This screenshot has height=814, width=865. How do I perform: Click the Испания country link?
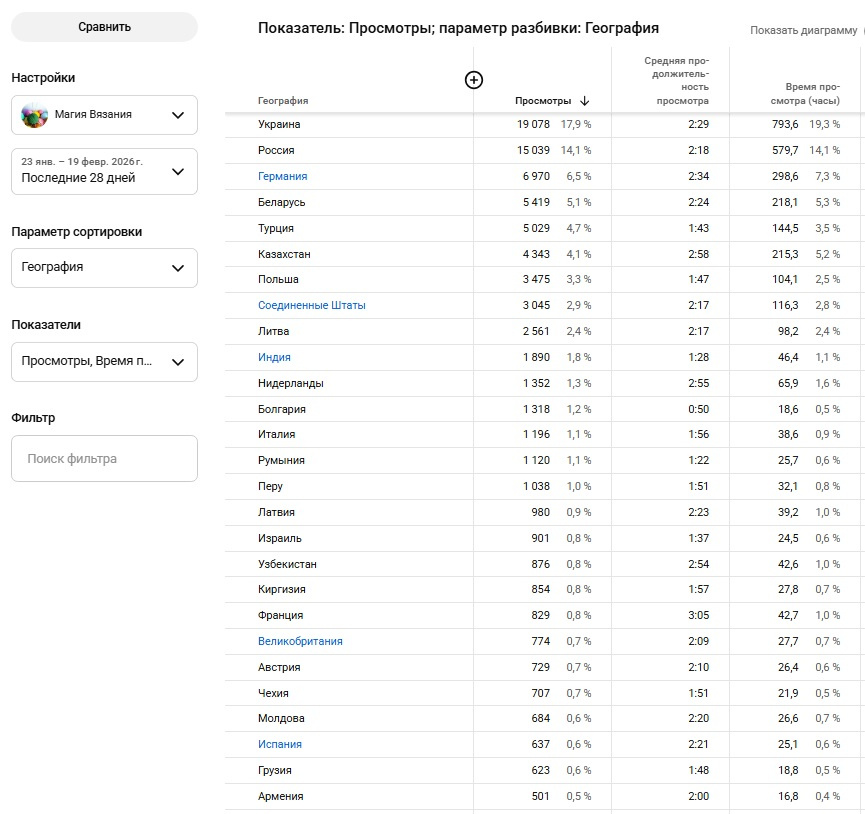pyautogui.click(x=279, y=744)
